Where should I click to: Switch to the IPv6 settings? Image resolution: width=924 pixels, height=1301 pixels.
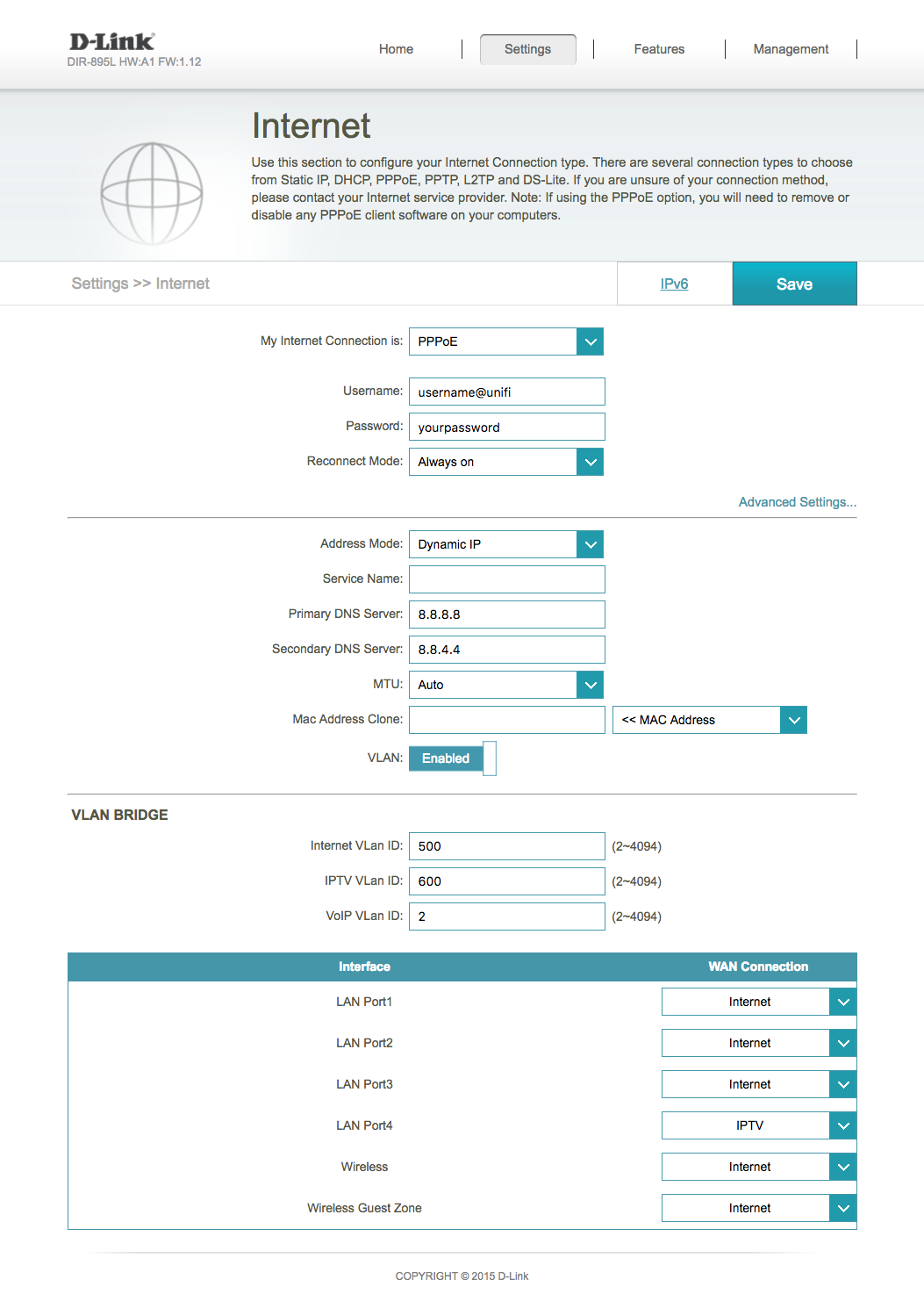click(x=674, y=284)
